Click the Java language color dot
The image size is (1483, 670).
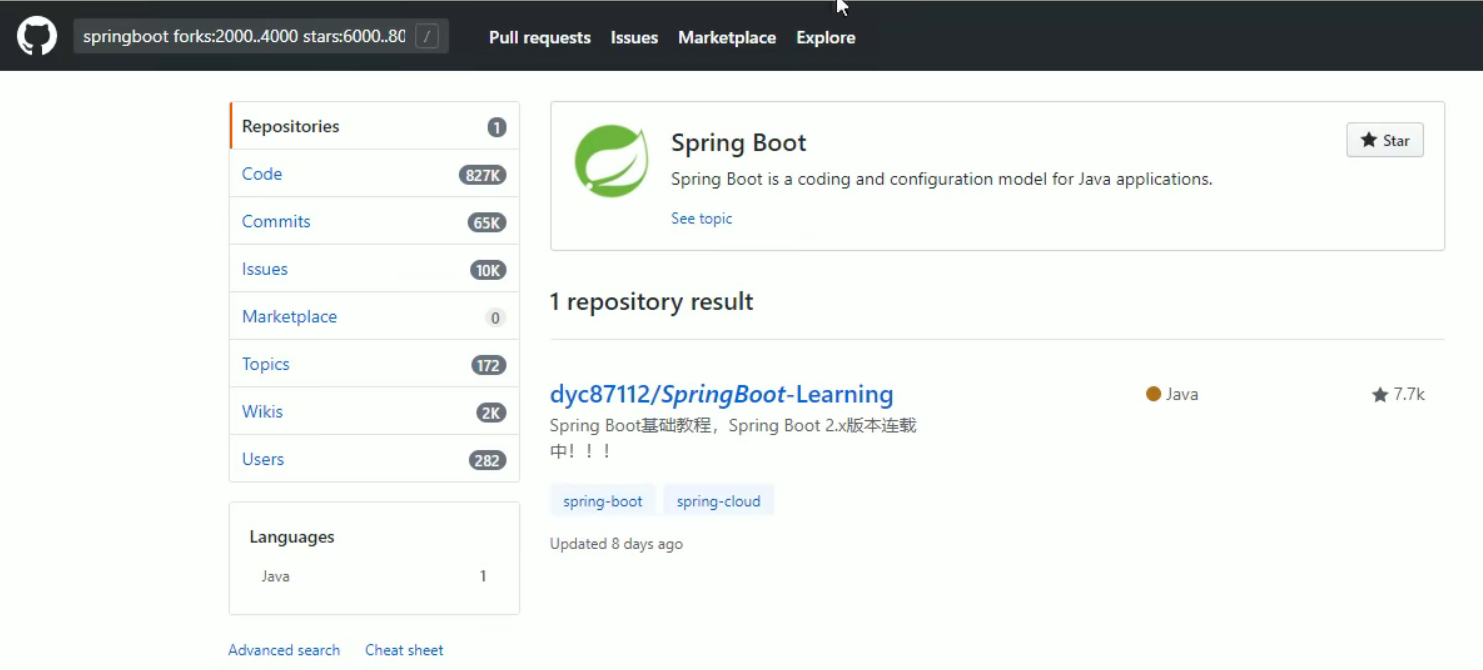[1153, 394]
